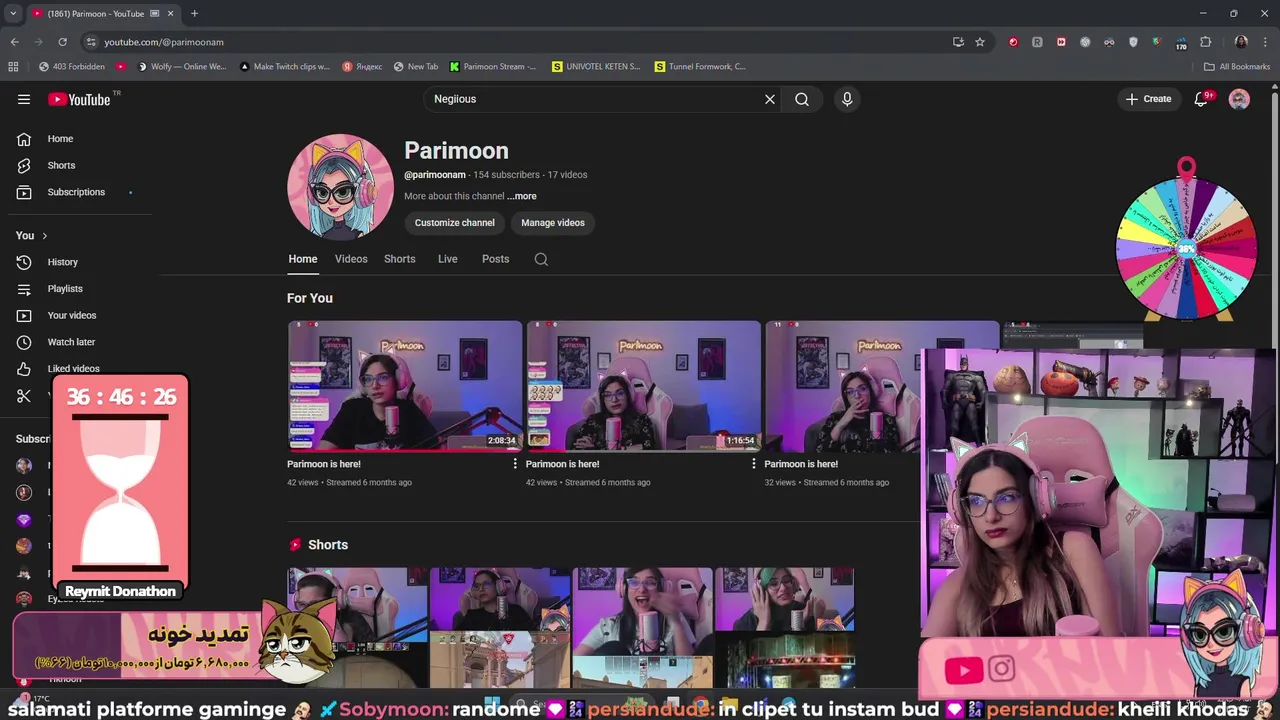
Task: Click the YouTube logo
Action: click(79, 99)
